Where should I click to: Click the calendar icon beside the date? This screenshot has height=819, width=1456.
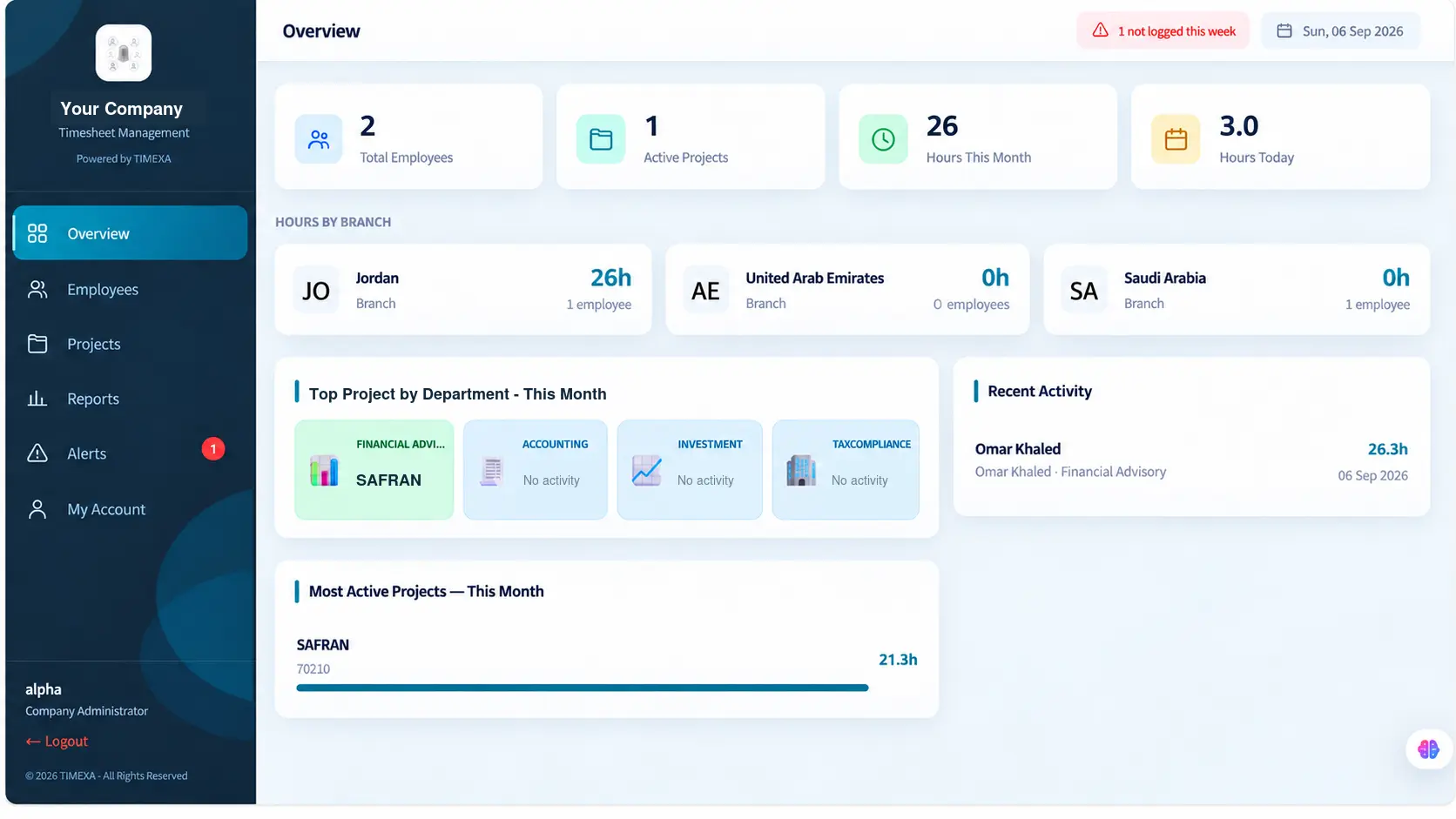click(1284, 30)
